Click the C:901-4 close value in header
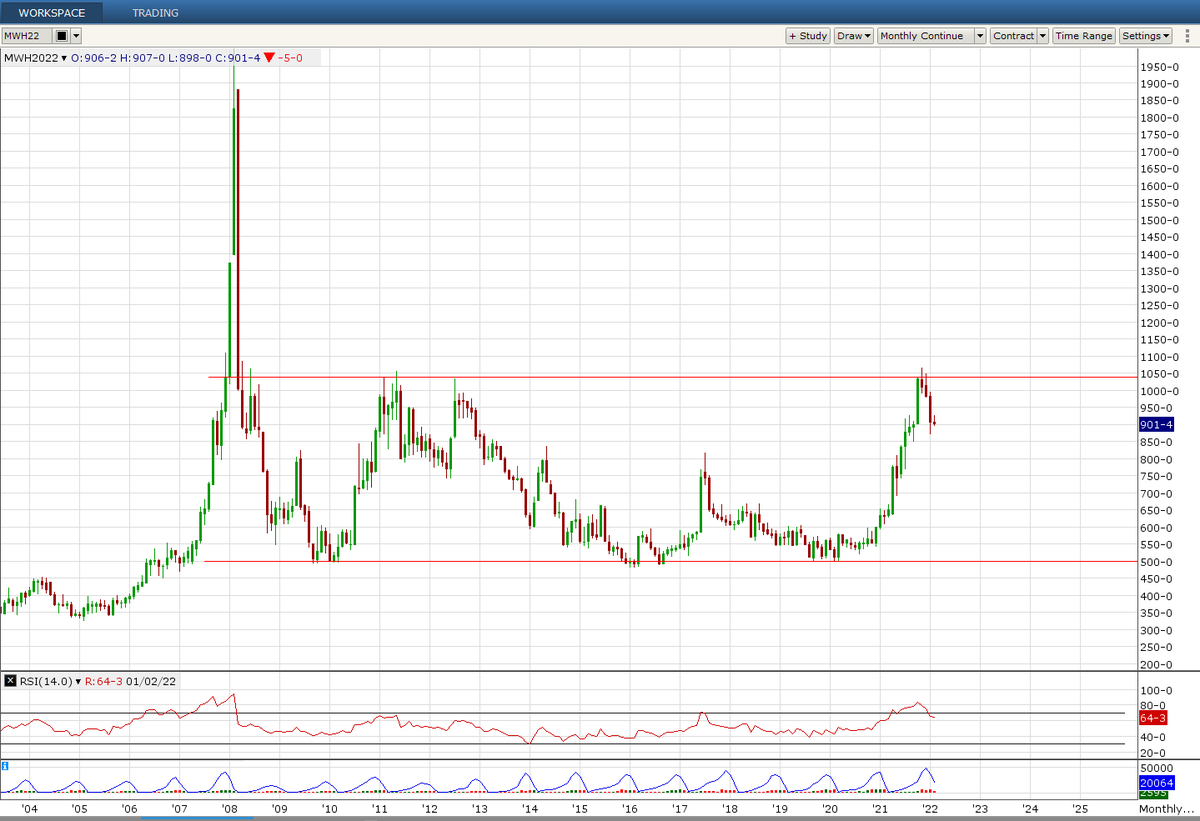 237,58
